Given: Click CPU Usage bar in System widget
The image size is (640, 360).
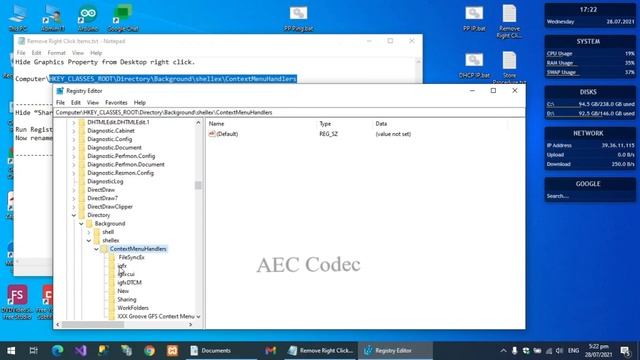Looking at the screenshot, I should (590, 53).
